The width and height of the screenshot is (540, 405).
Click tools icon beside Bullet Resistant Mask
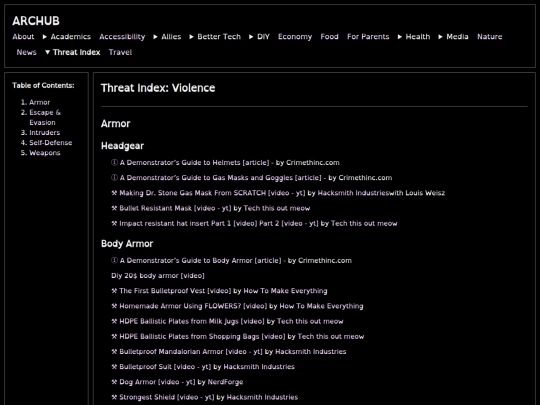tap(114, 208)
